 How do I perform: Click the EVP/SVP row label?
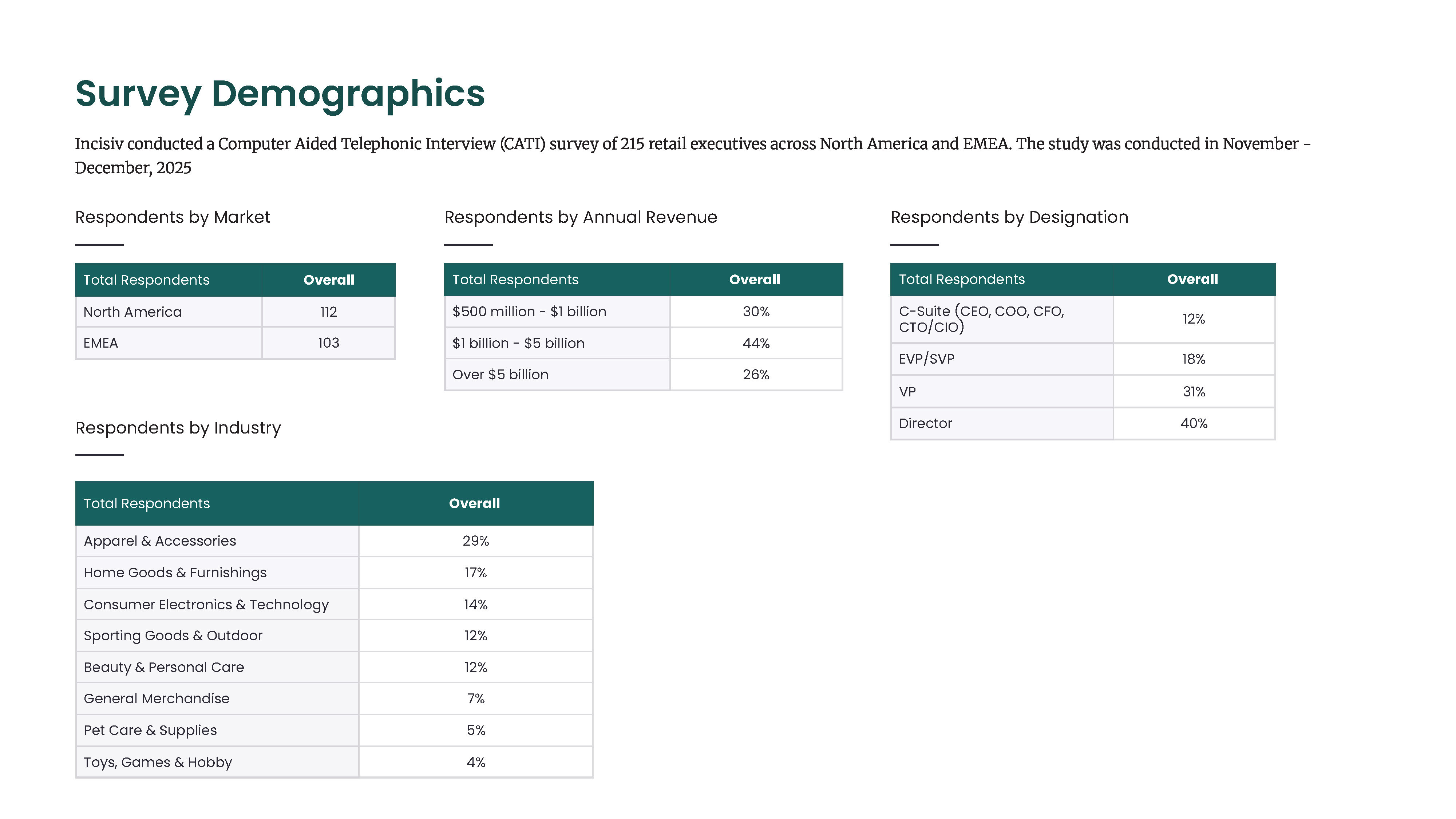click(x=926, y=360)
